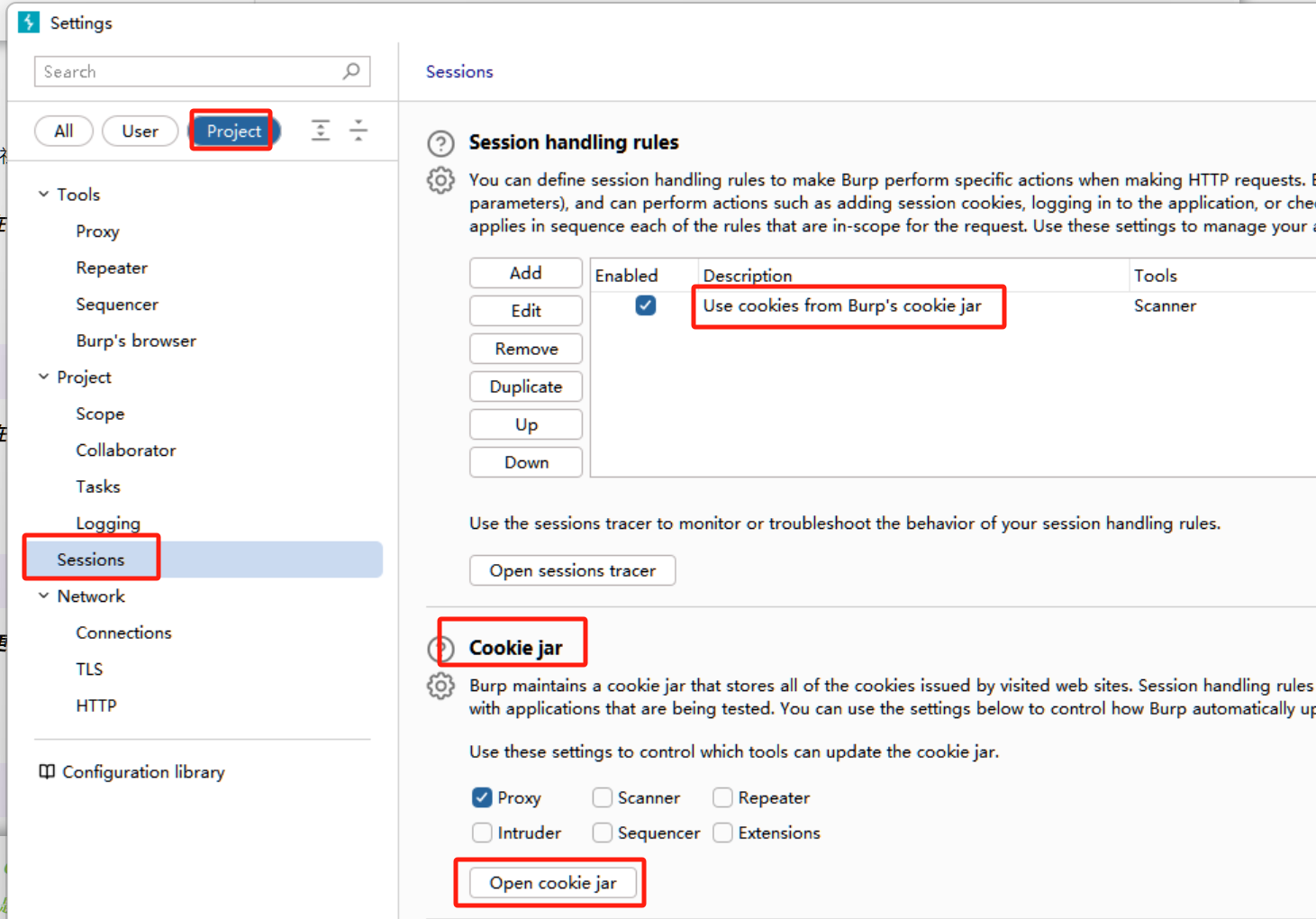Open Burp's browser settings

point(136,341)
